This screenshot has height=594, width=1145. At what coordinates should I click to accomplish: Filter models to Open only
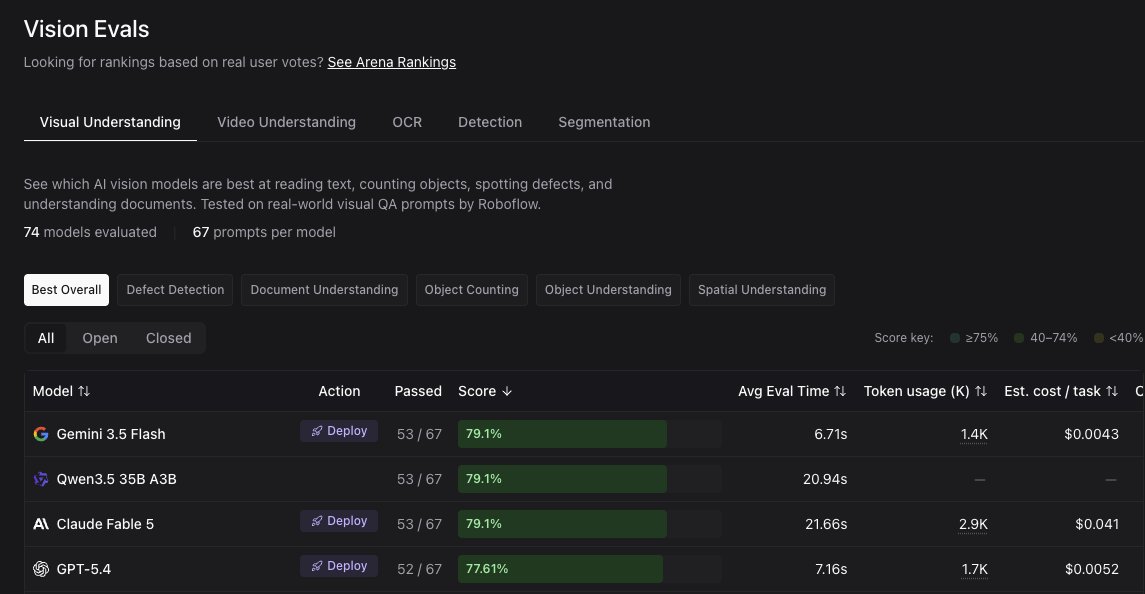point(100,338)
